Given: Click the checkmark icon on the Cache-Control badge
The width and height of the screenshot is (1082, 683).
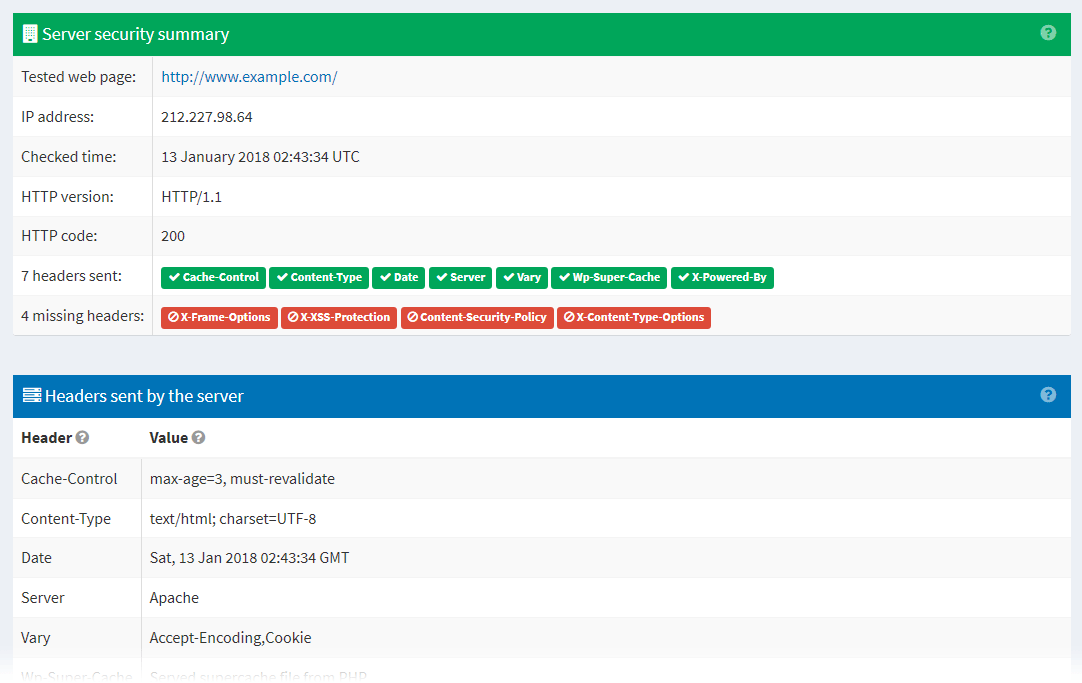Looking at the screenshot, I should click(x=173, y=277).
